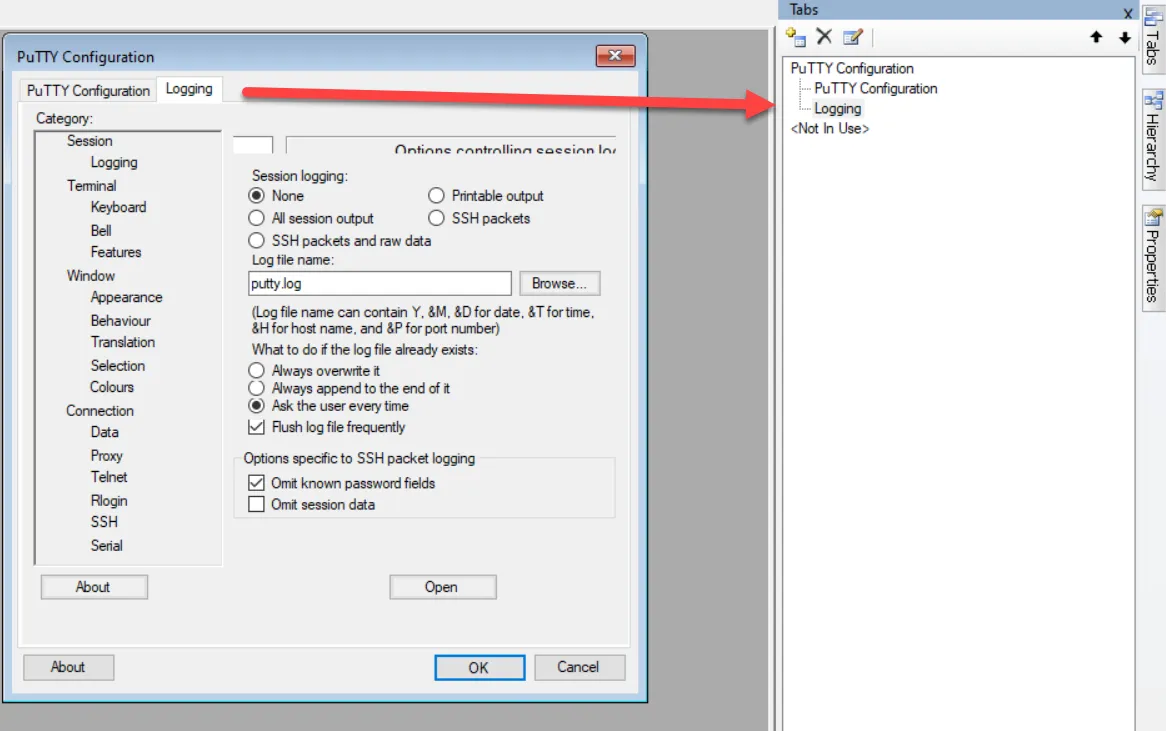1166x731 pixels.
Task: Select root PuTTY Configuration in Tabs tree
Action: point(851,68)
